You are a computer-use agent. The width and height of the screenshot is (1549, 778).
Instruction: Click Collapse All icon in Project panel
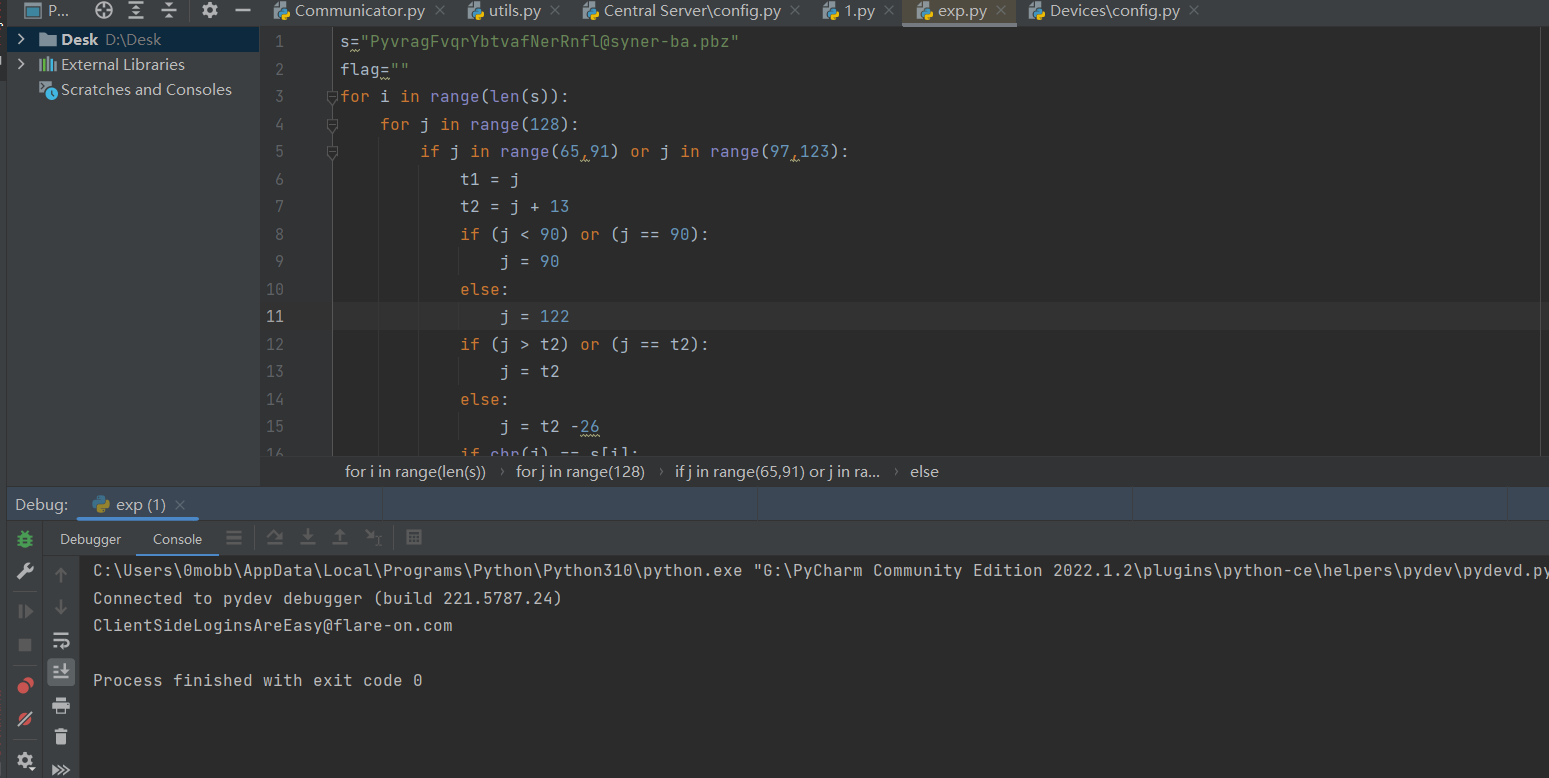click(169, 11)
